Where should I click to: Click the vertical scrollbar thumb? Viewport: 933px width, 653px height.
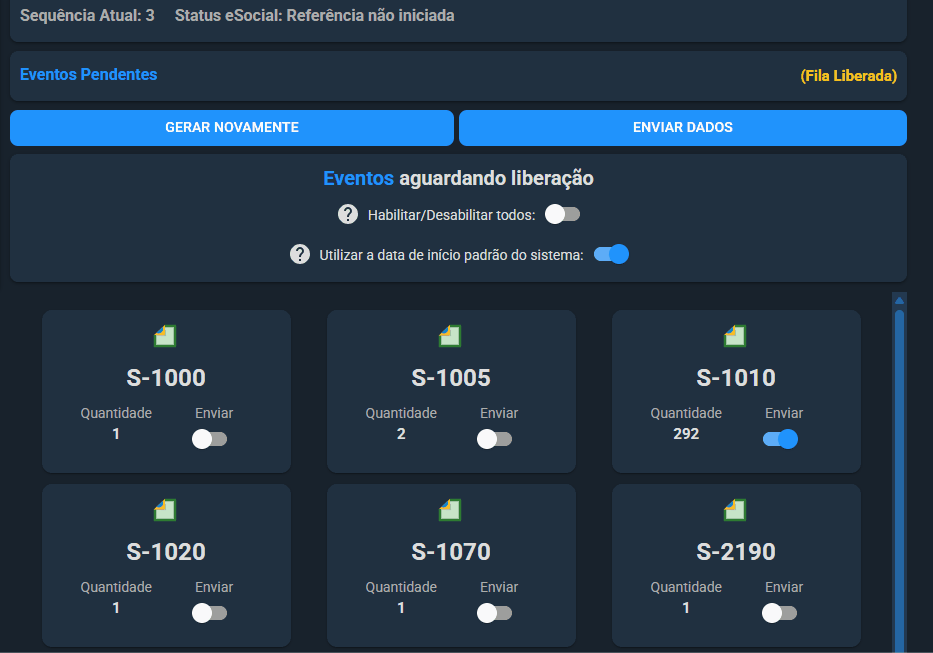click(899, 479)
